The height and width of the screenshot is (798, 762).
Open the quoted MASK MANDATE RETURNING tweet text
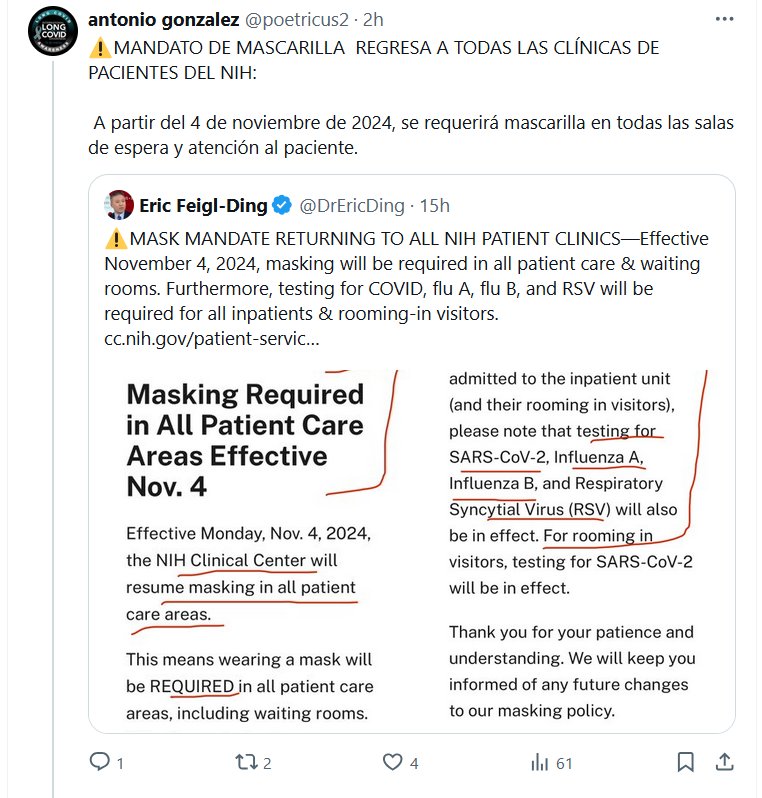(400, 277)
